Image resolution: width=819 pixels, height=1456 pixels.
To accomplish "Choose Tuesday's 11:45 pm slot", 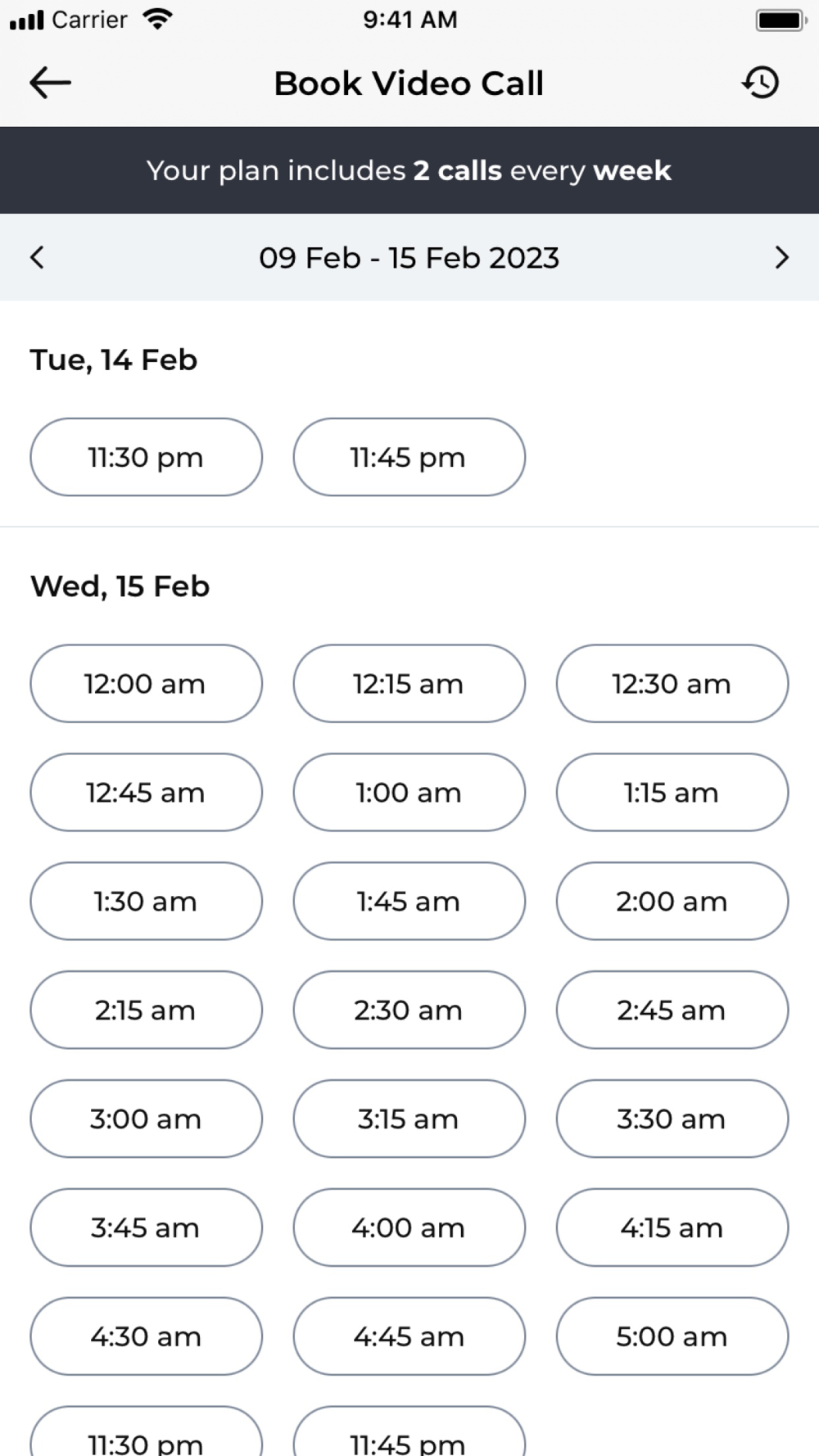I will [x=409, y=457].
